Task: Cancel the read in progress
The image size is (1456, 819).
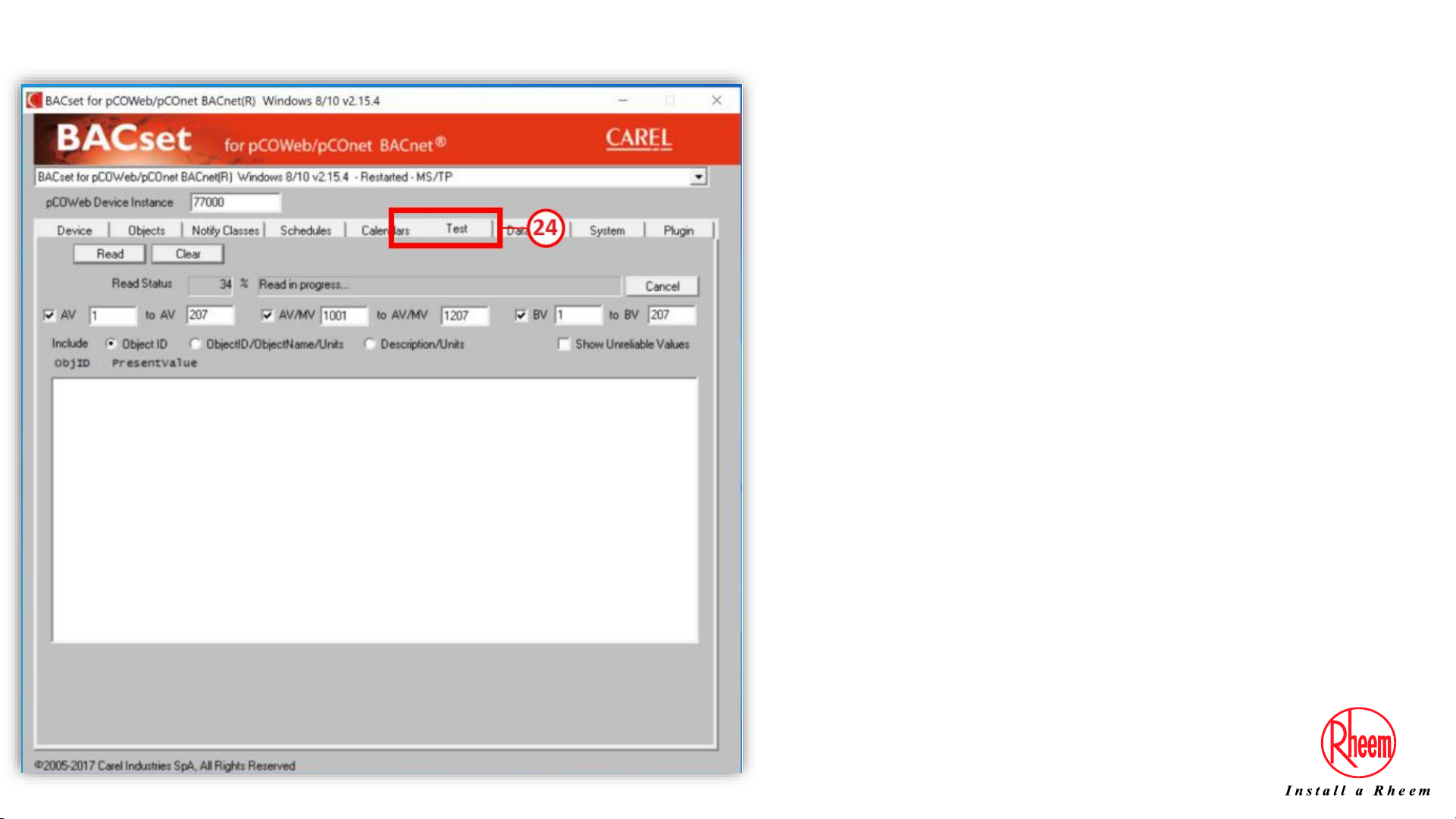Action: (x=662, y=286)
